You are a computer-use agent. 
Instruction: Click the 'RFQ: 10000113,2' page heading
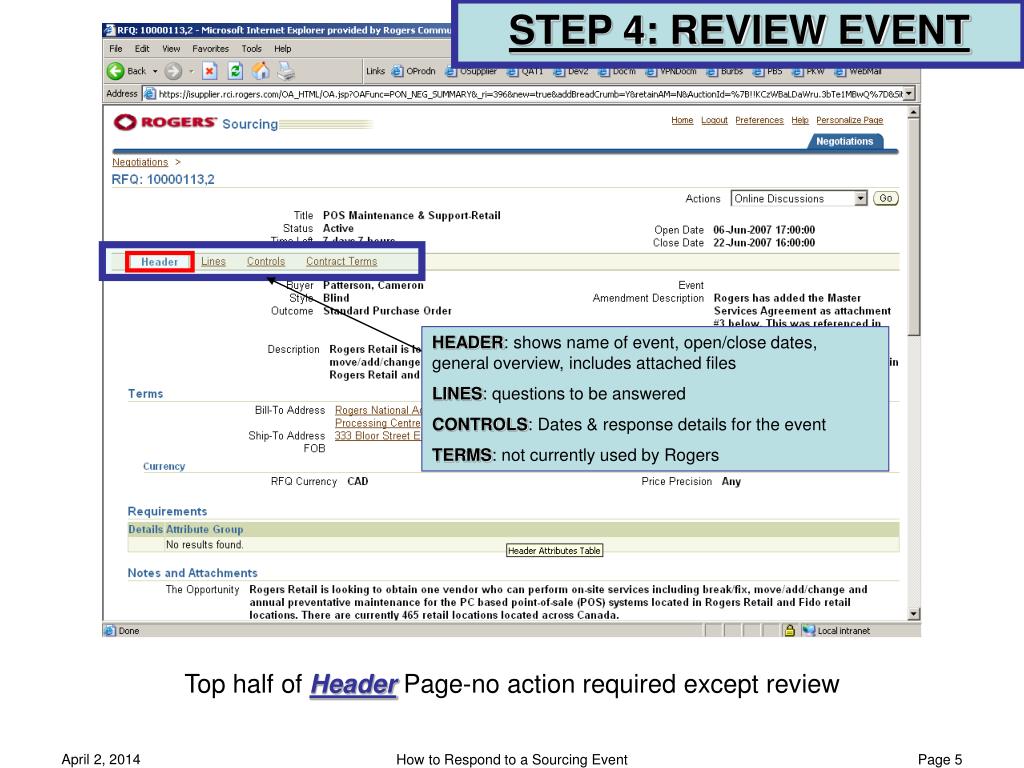pos(163,180)
